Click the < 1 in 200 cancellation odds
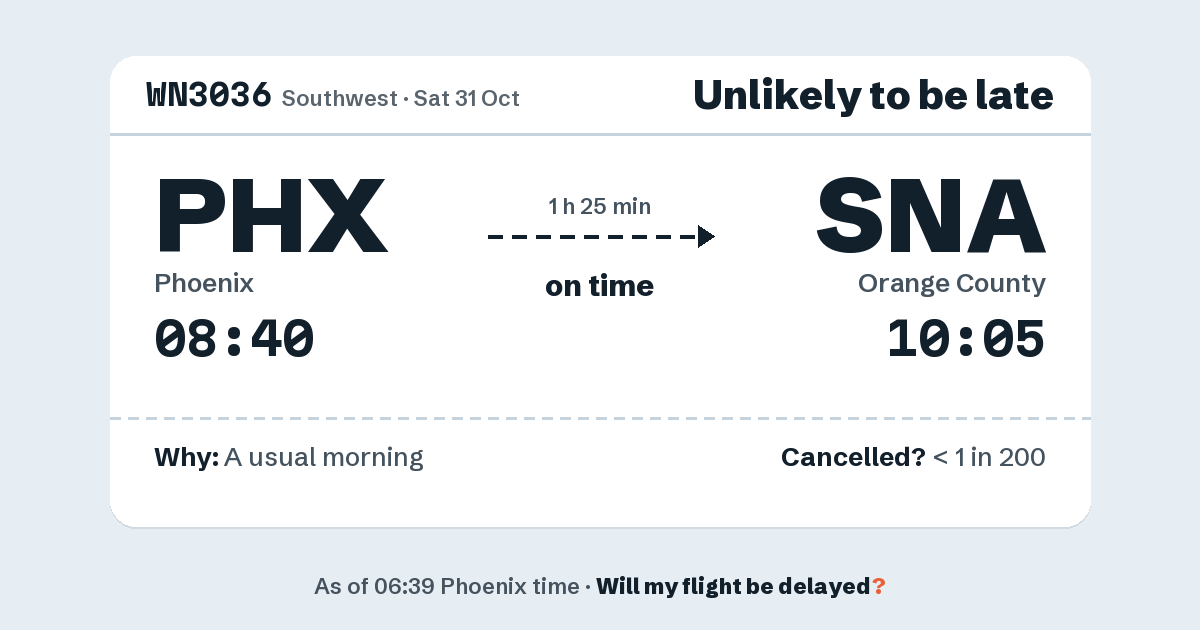1200x630 pixels. click(989, 458)
